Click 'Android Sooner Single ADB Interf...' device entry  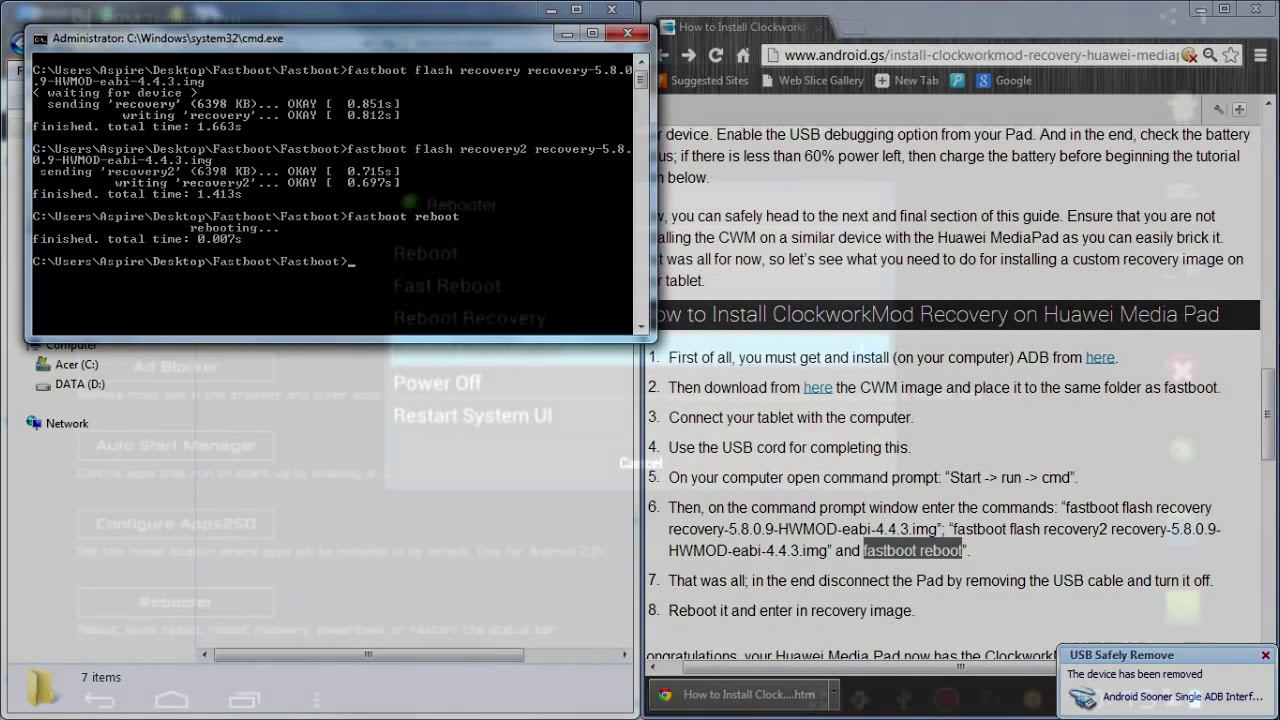tap(1183, 697)
